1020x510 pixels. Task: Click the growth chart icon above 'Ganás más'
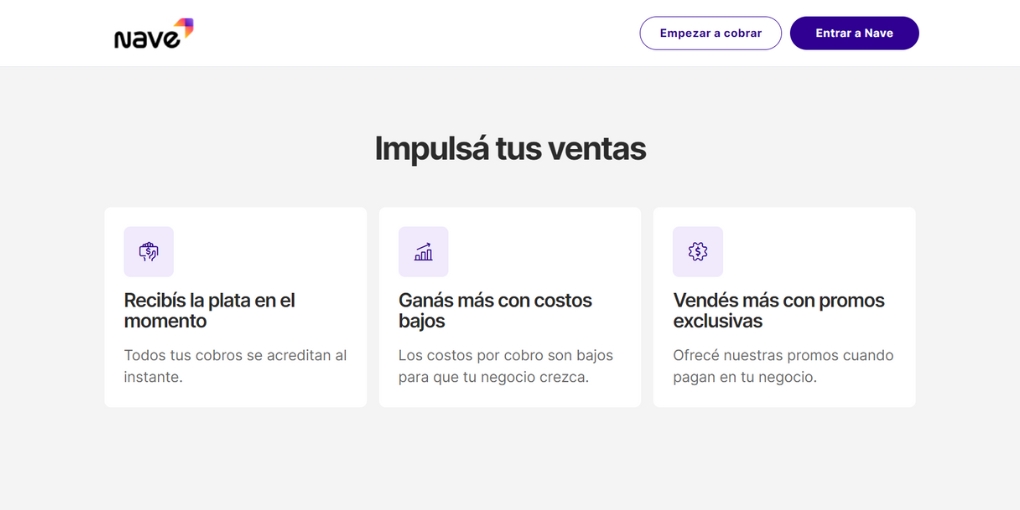(x=423, y=252)
